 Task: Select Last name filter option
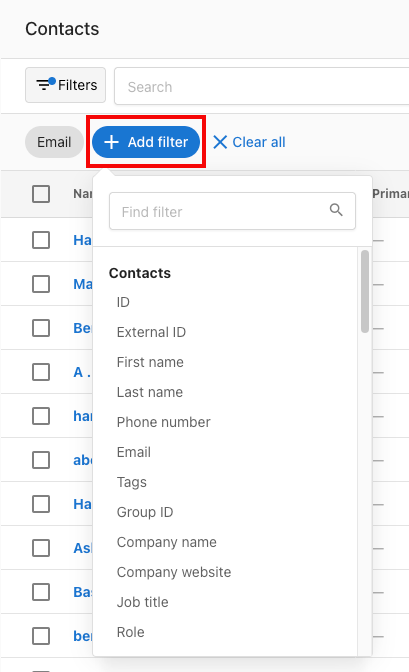coord(150,392)
